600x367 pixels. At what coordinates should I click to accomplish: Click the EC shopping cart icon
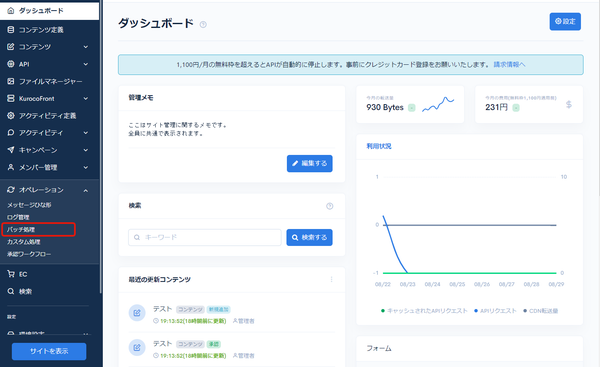(x=11, y=274)
